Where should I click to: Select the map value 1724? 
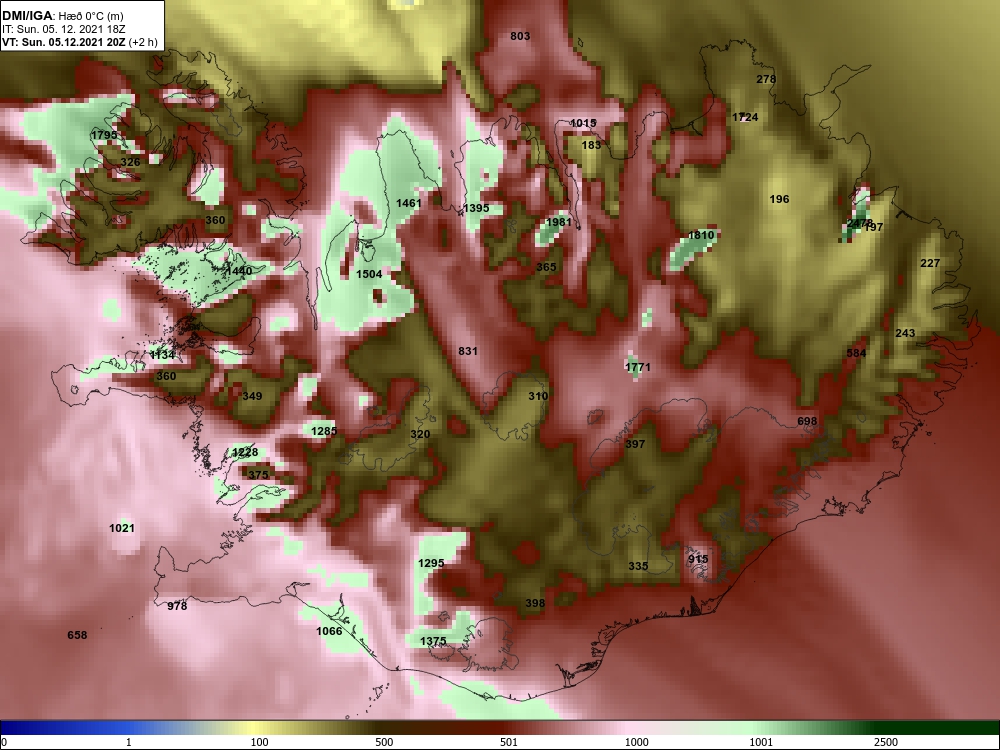745,117
